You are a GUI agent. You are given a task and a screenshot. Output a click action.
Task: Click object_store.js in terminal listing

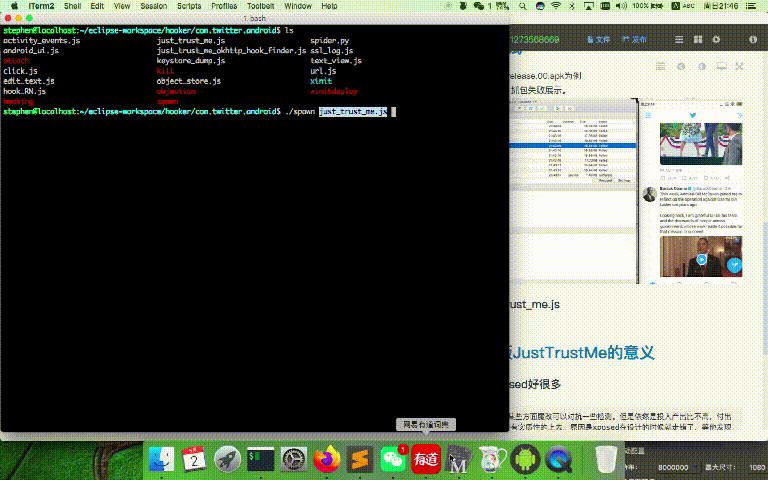189,81
